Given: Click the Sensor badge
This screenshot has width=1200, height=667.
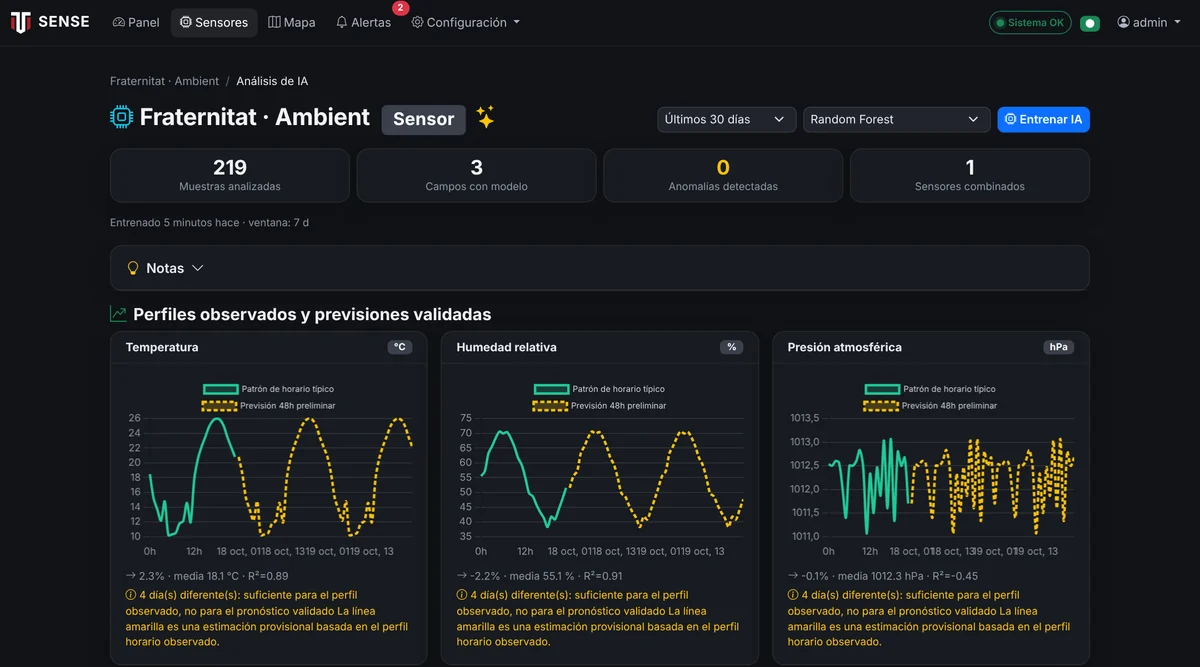Looking at the screenshot, I should click(424, 119).
